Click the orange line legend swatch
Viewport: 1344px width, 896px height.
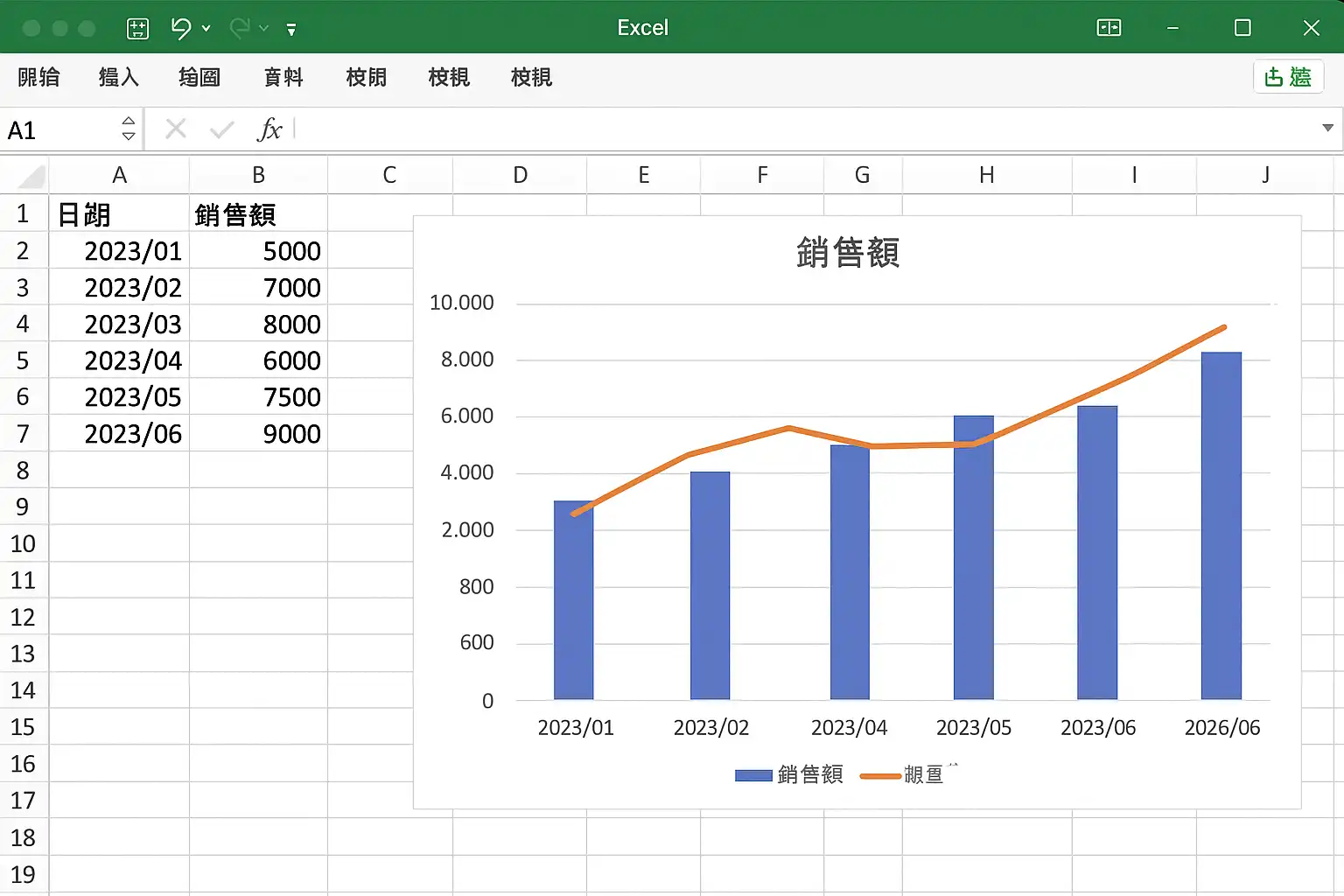880,775
